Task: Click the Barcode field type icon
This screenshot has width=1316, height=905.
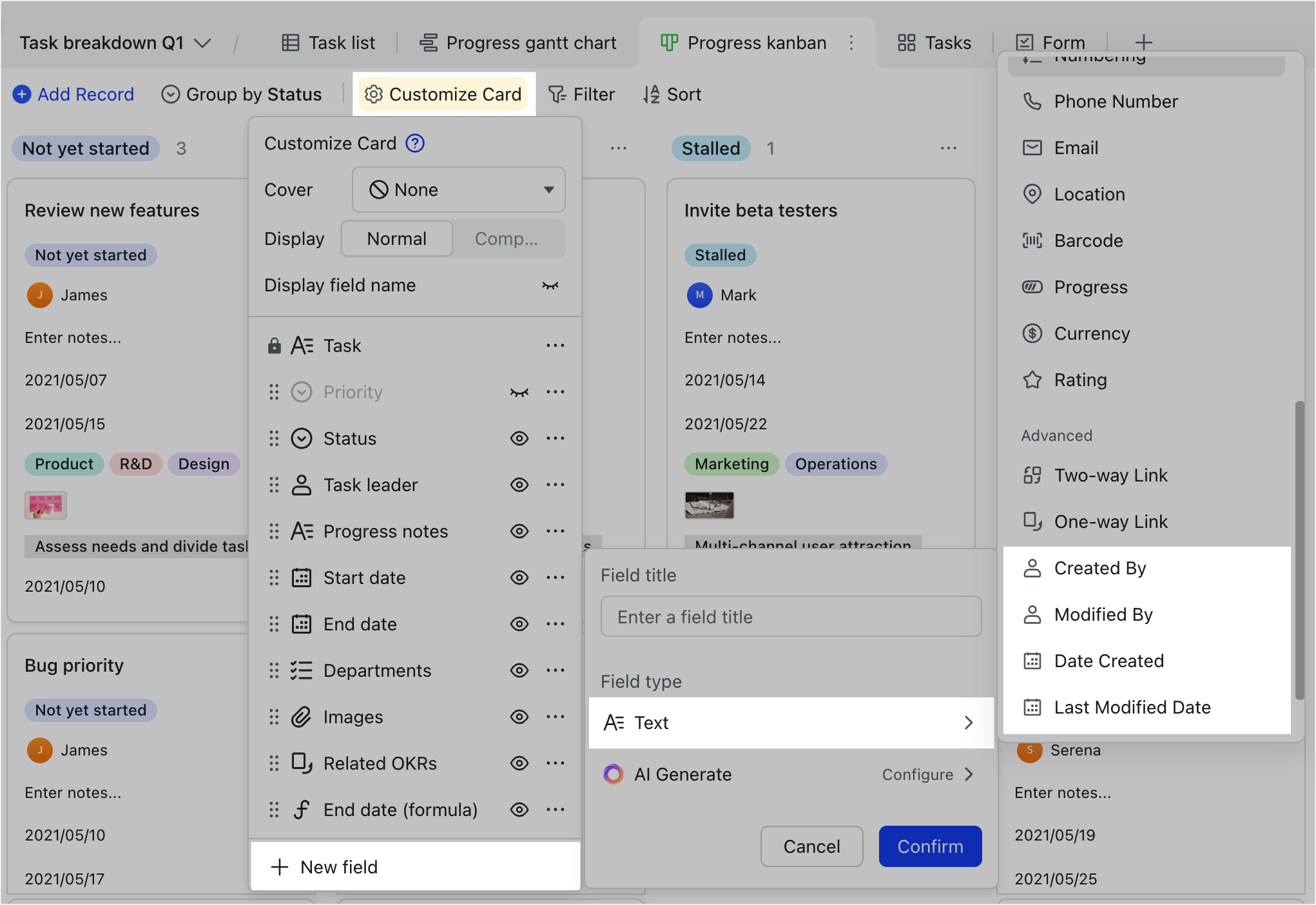Action: 1032,240
